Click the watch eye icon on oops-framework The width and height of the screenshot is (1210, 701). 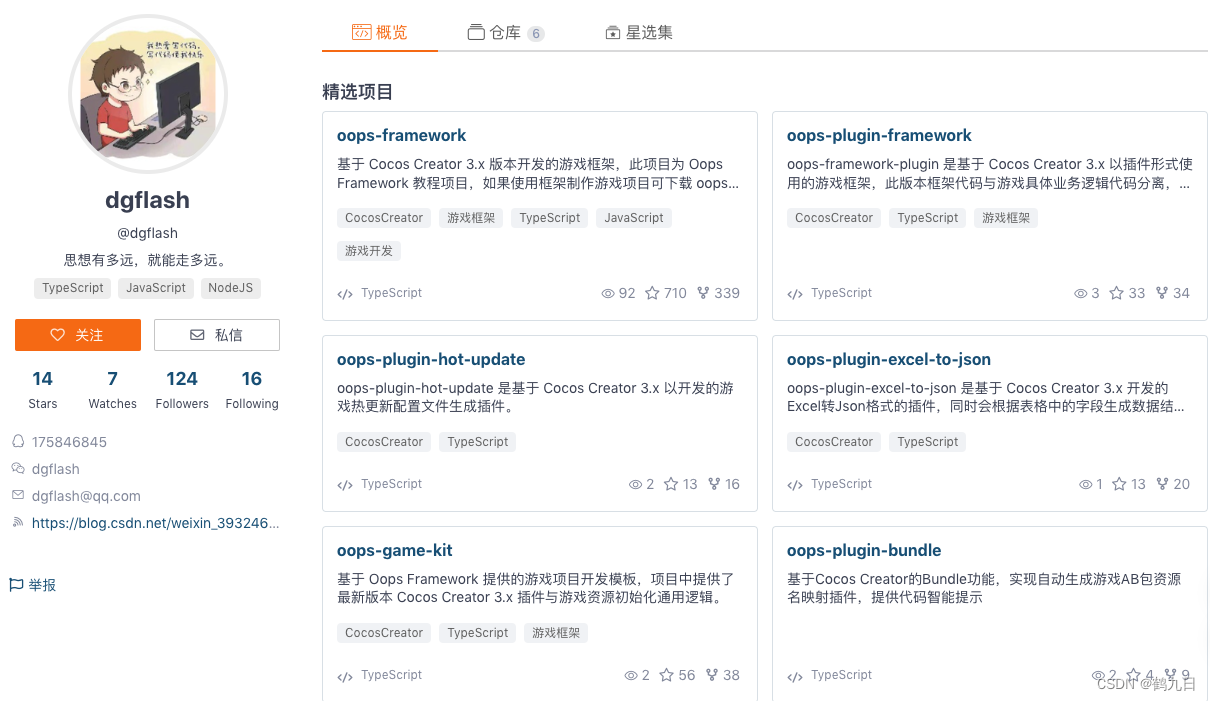click(607, 293)
